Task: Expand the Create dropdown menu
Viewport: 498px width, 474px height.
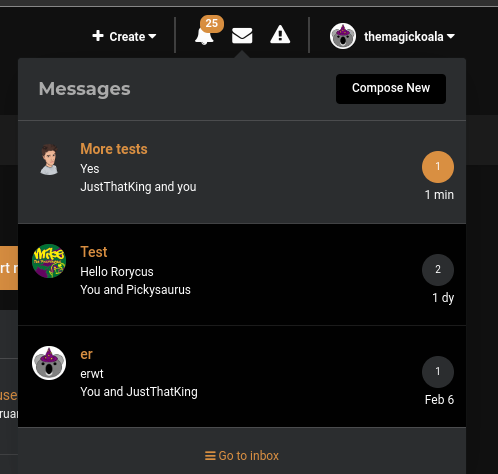Action: coord(124,36)
